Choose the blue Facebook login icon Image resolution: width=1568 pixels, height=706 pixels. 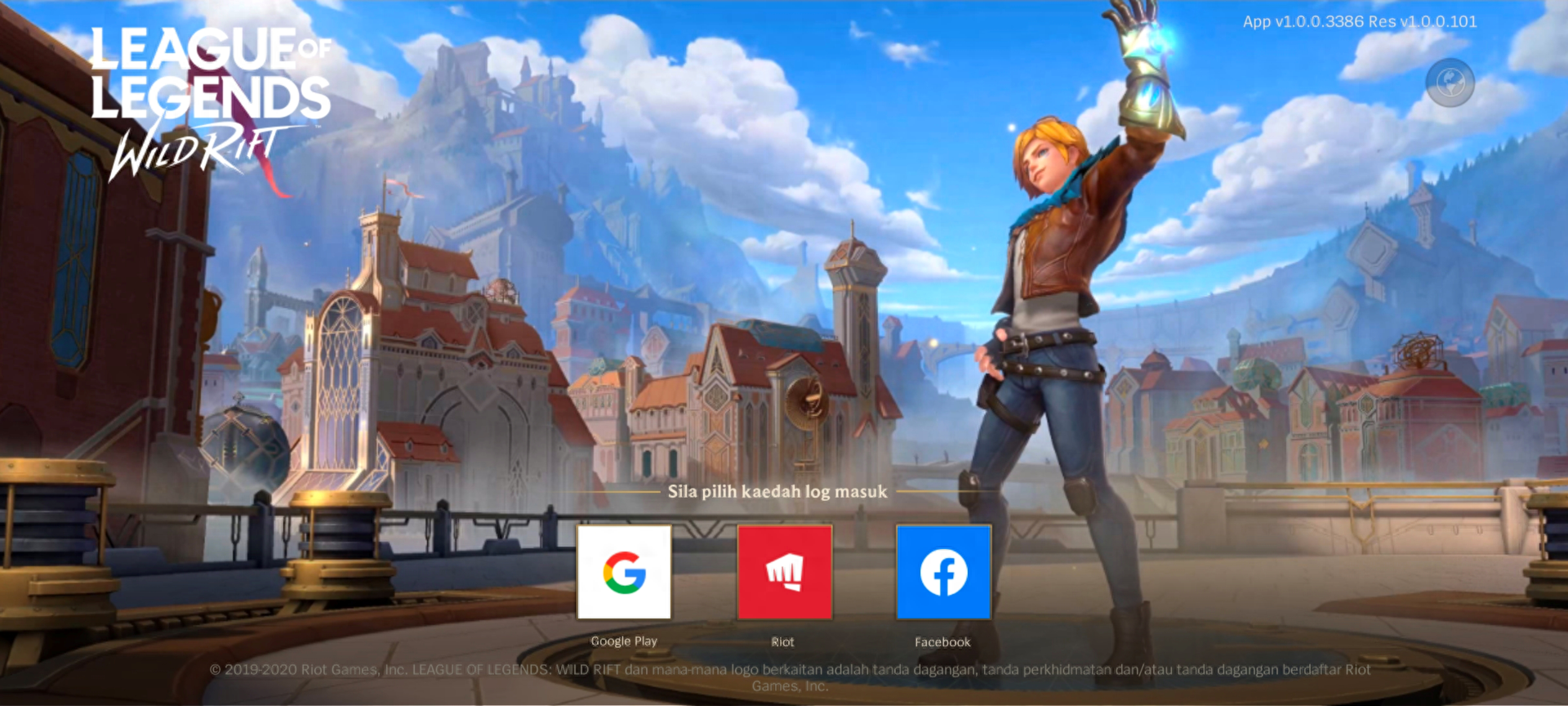943,572
